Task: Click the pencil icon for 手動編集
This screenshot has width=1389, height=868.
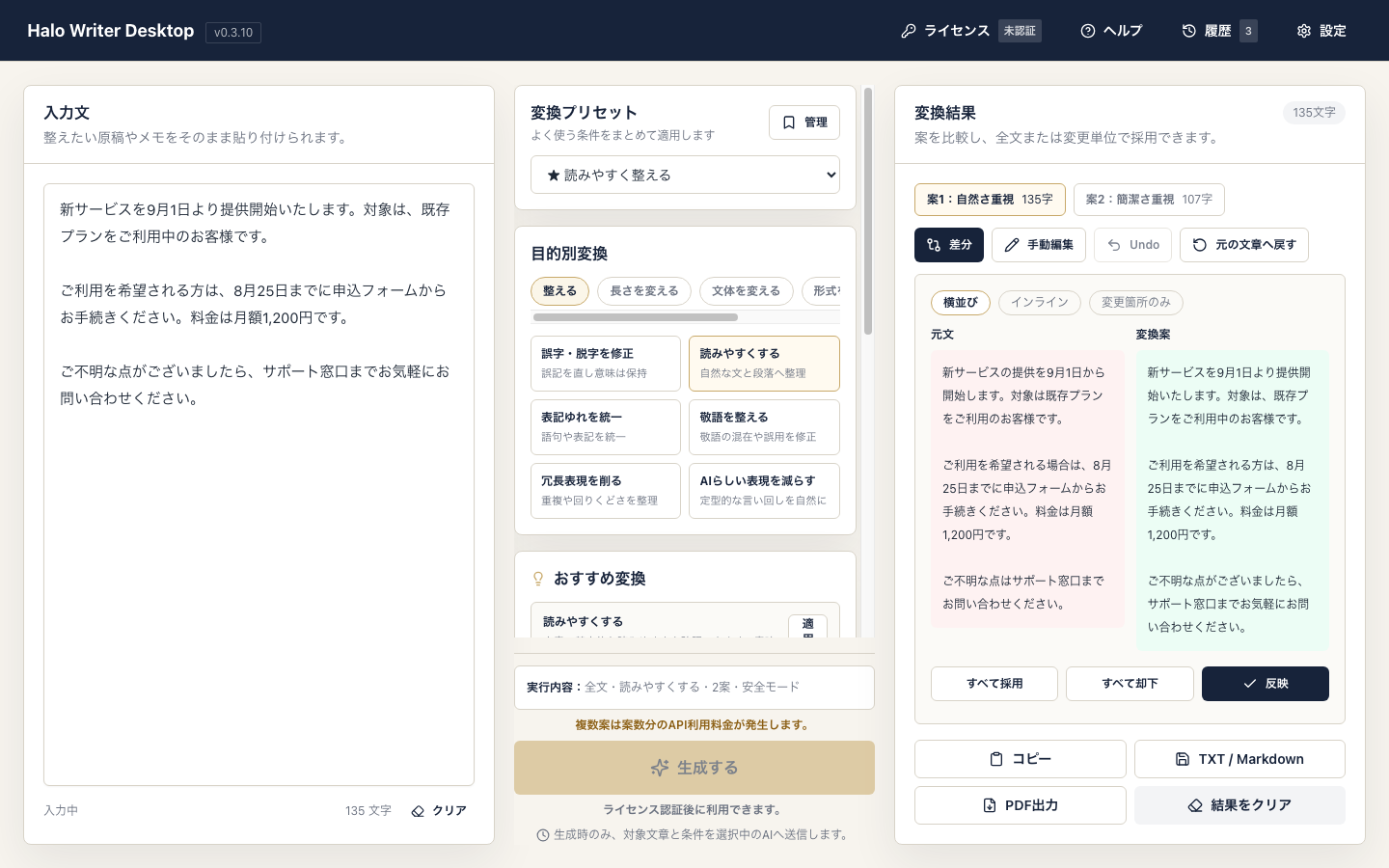Action: coord(1012,245)
